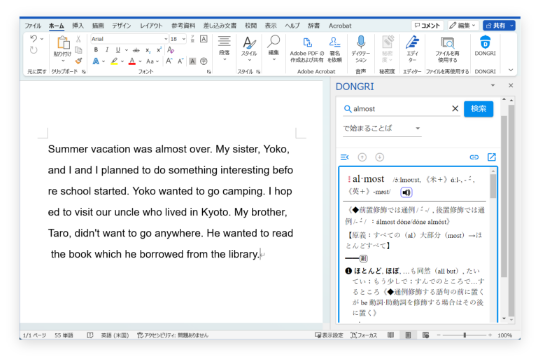Select the Format Painter brush
The width and height of the screenshot is (540, 362).
(79, 61)
